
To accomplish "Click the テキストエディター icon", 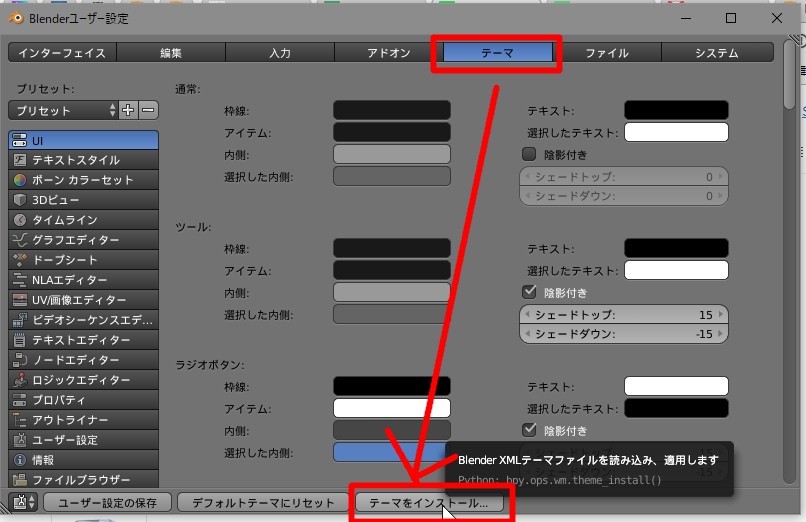I will [20, 340].
